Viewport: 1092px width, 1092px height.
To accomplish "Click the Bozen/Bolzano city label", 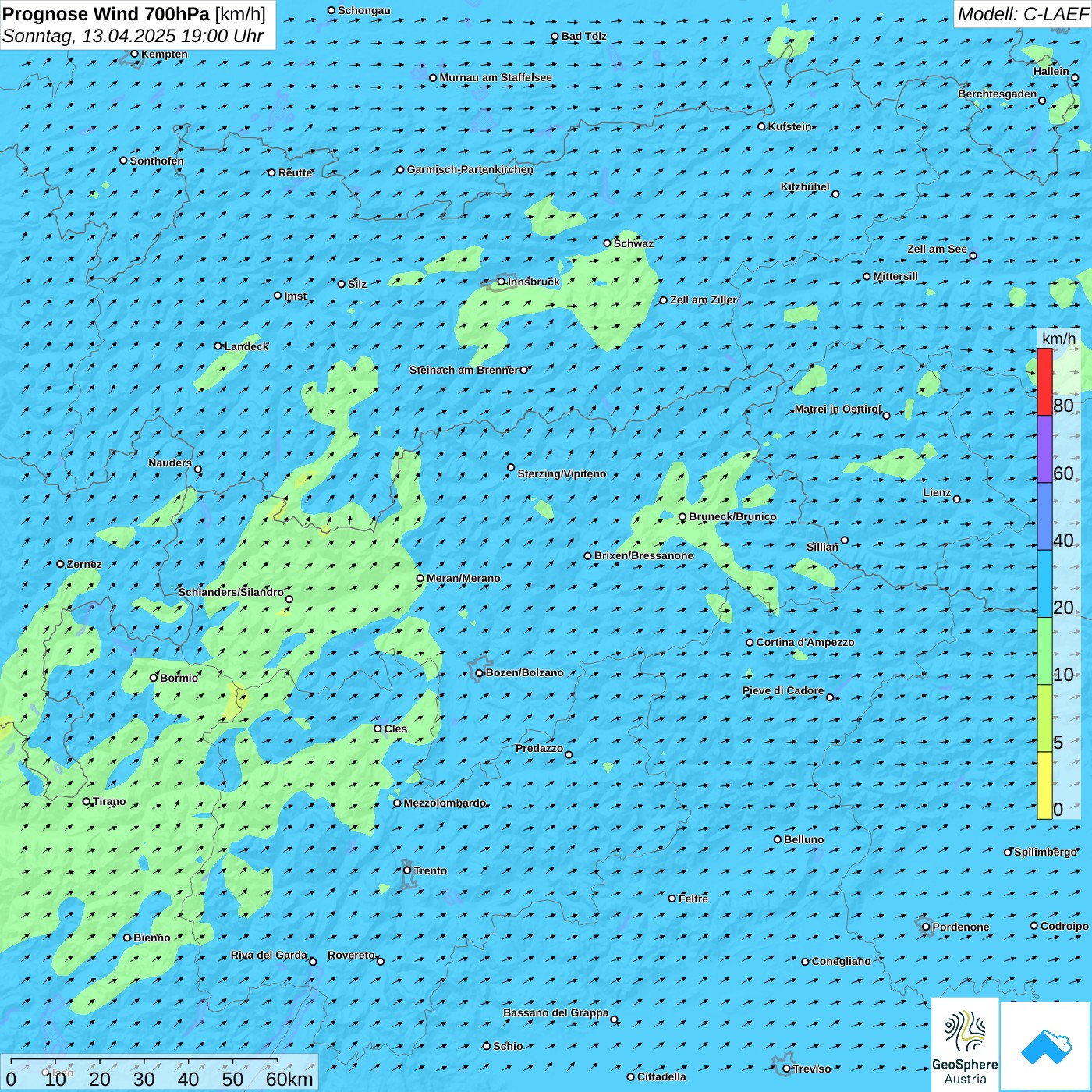I will click(524, 672).
